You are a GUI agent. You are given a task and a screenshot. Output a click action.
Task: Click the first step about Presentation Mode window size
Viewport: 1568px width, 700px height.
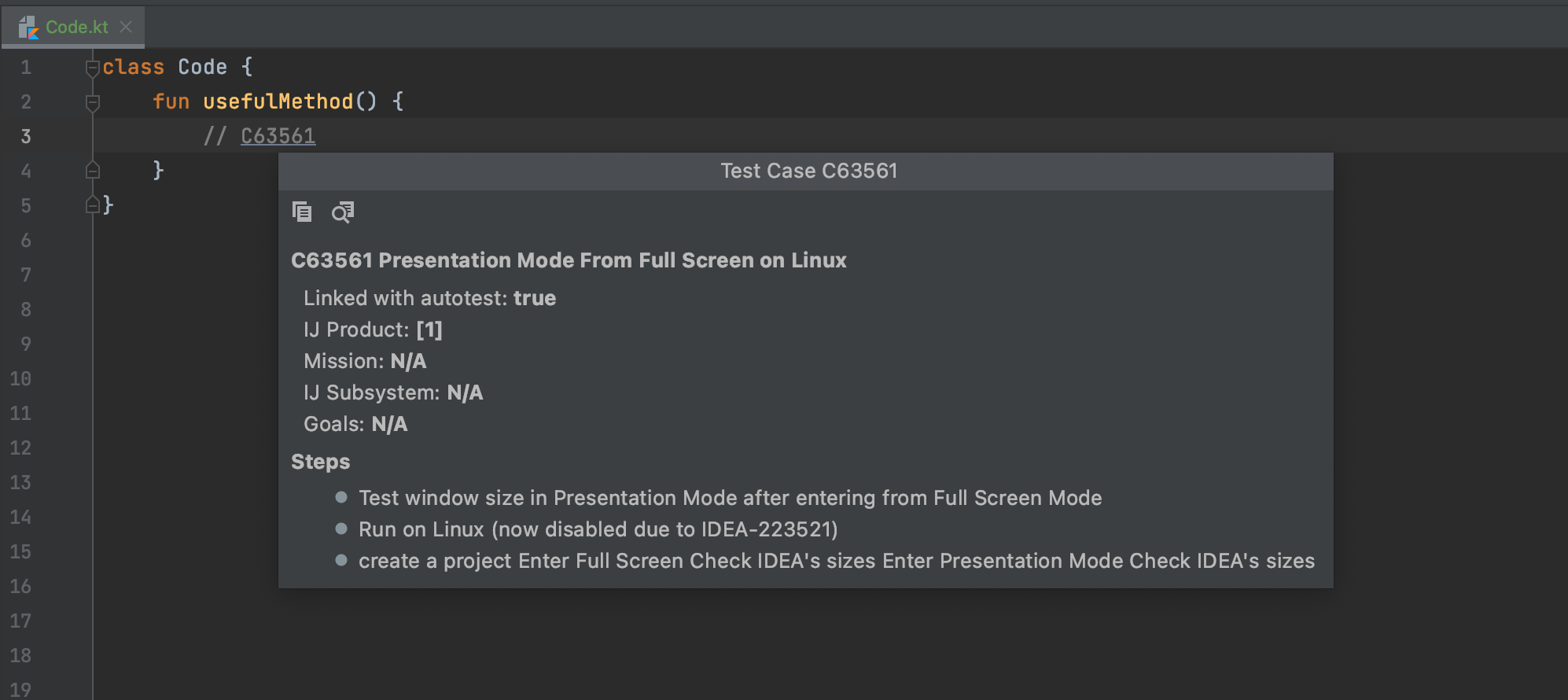point(730,498)
